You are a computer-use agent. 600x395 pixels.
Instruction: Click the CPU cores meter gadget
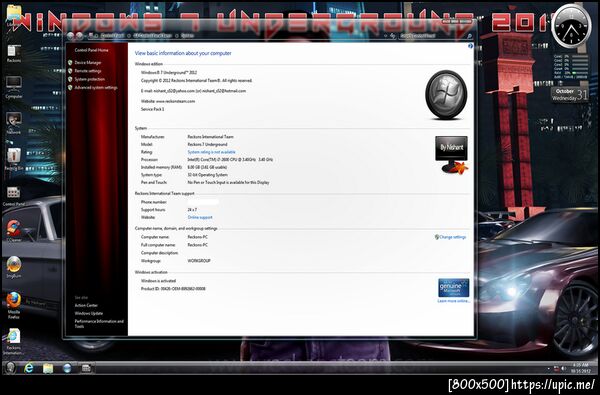(x=570, y=67)
